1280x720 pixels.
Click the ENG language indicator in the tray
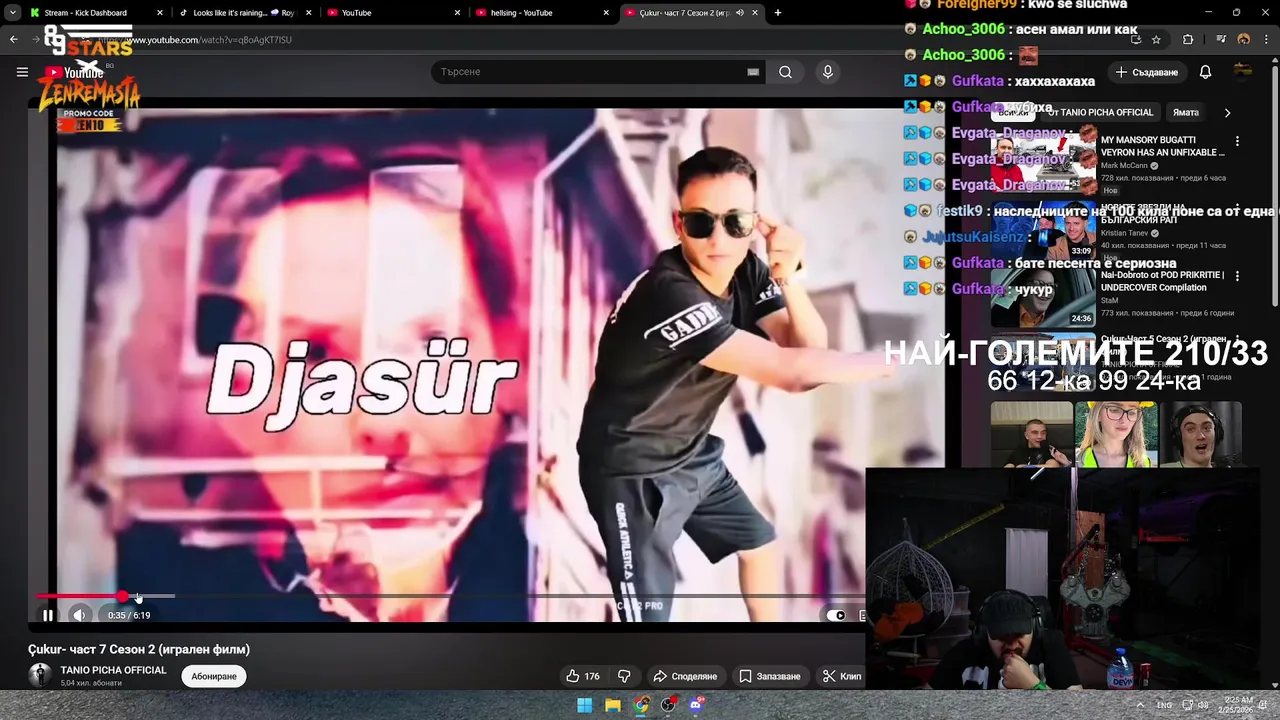coord(1164,705)
